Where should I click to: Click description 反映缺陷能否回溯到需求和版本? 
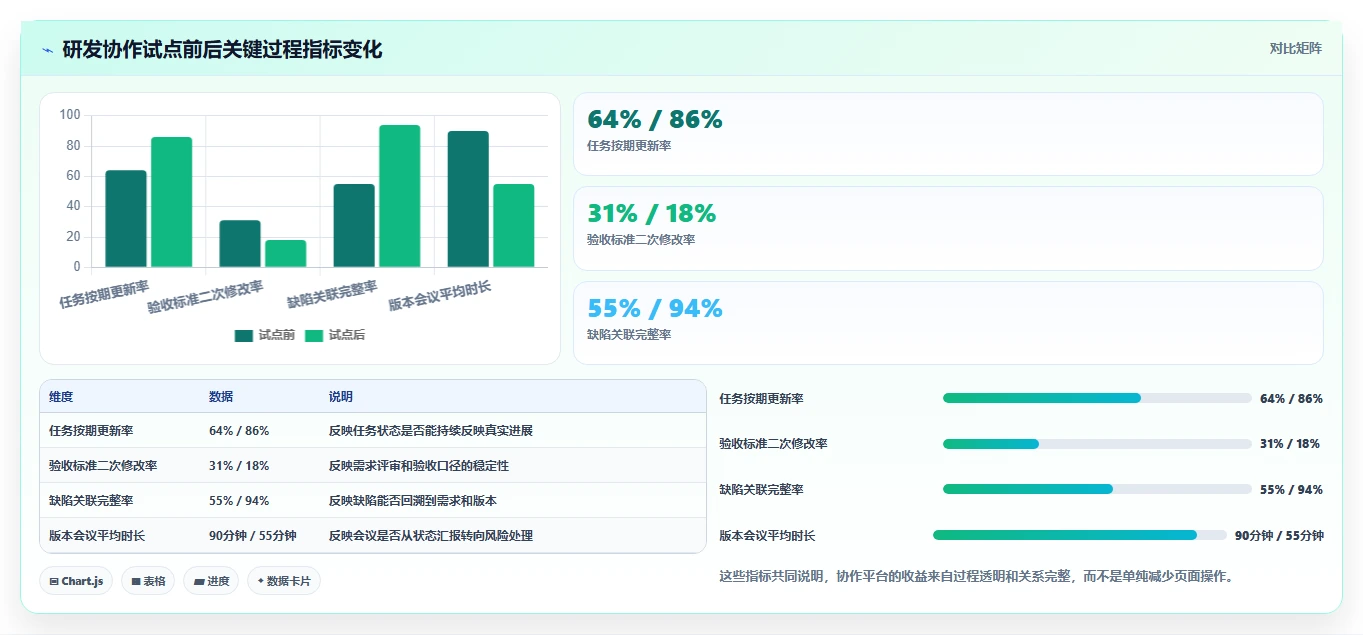coord(413,501)
